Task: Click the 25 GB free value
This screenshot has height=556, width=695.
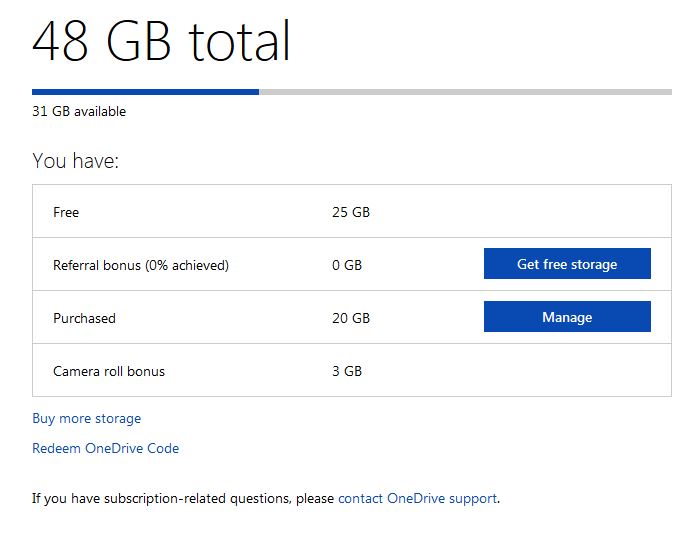Action: click(351, 212)
